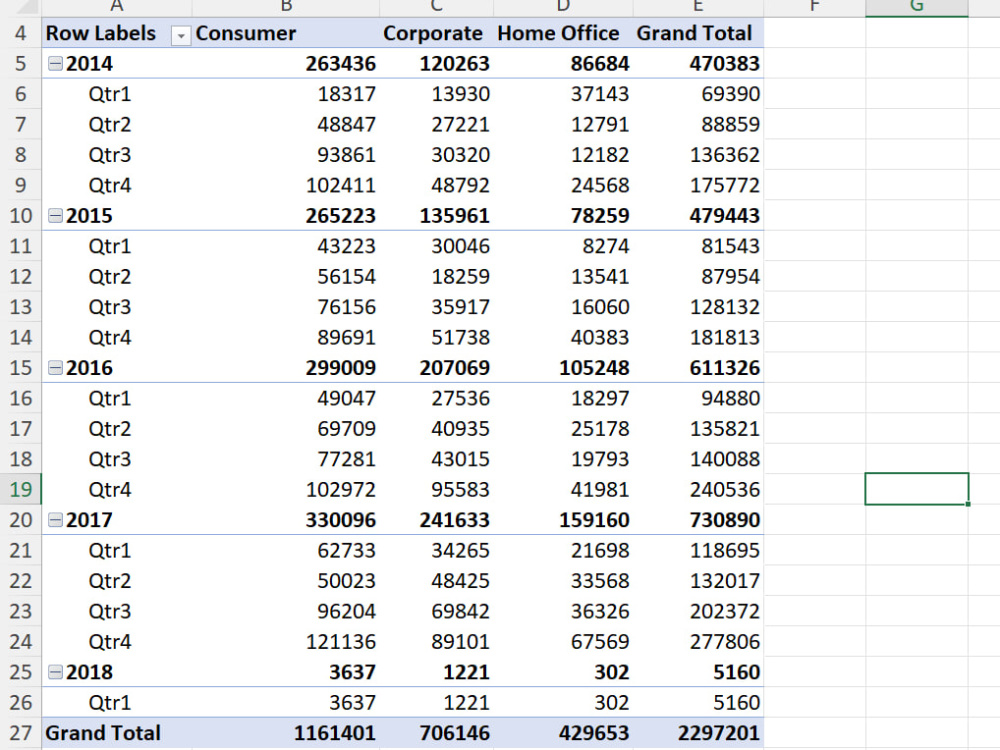Collapse the 2015 year group
This screenshot has width=1000, height=750.
coord(56,216)
